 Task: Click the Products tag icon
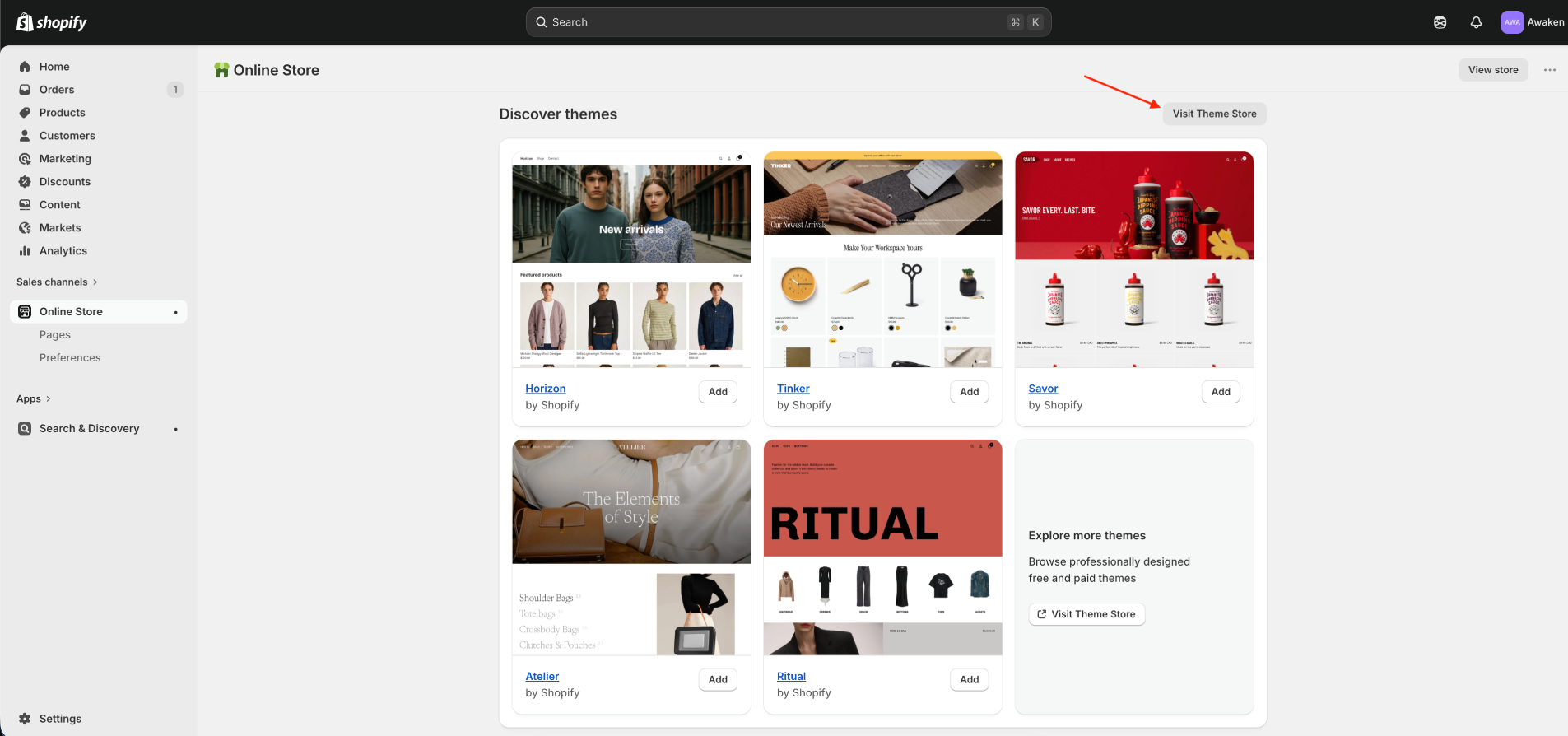(25, 113)
